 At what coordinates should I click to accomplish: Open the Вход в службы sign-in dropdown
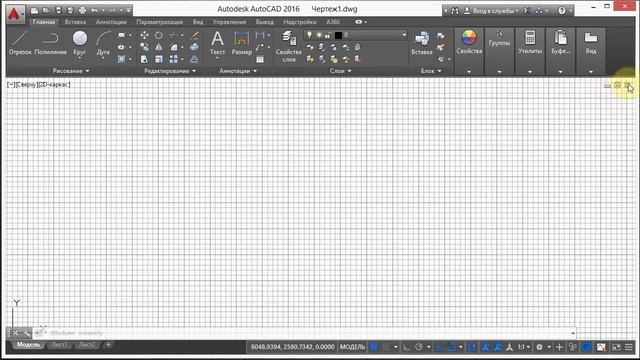491,11
